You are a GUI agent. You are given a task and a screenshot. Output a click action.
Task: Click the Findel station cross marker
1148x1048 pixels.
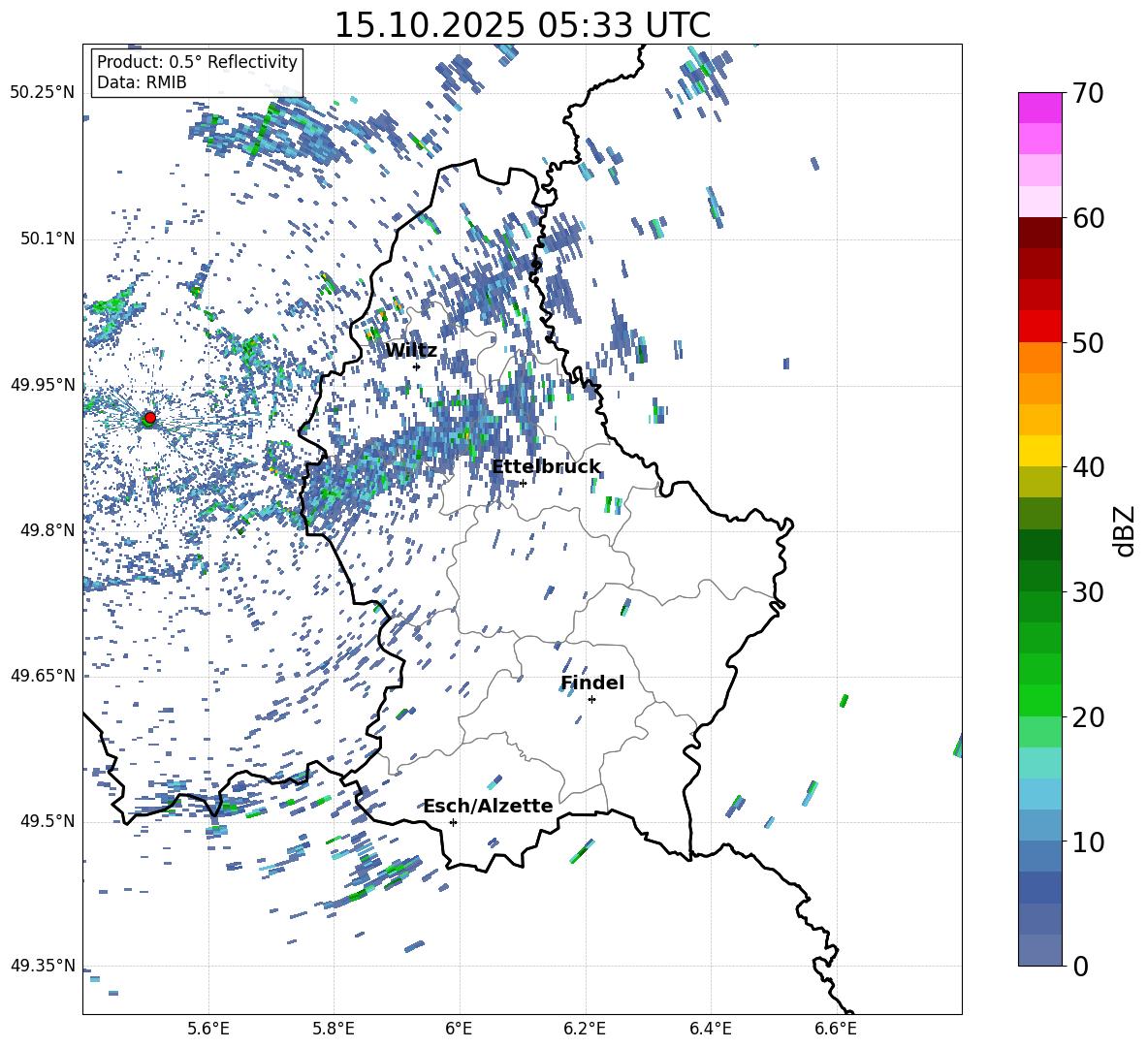coord(591,700)
